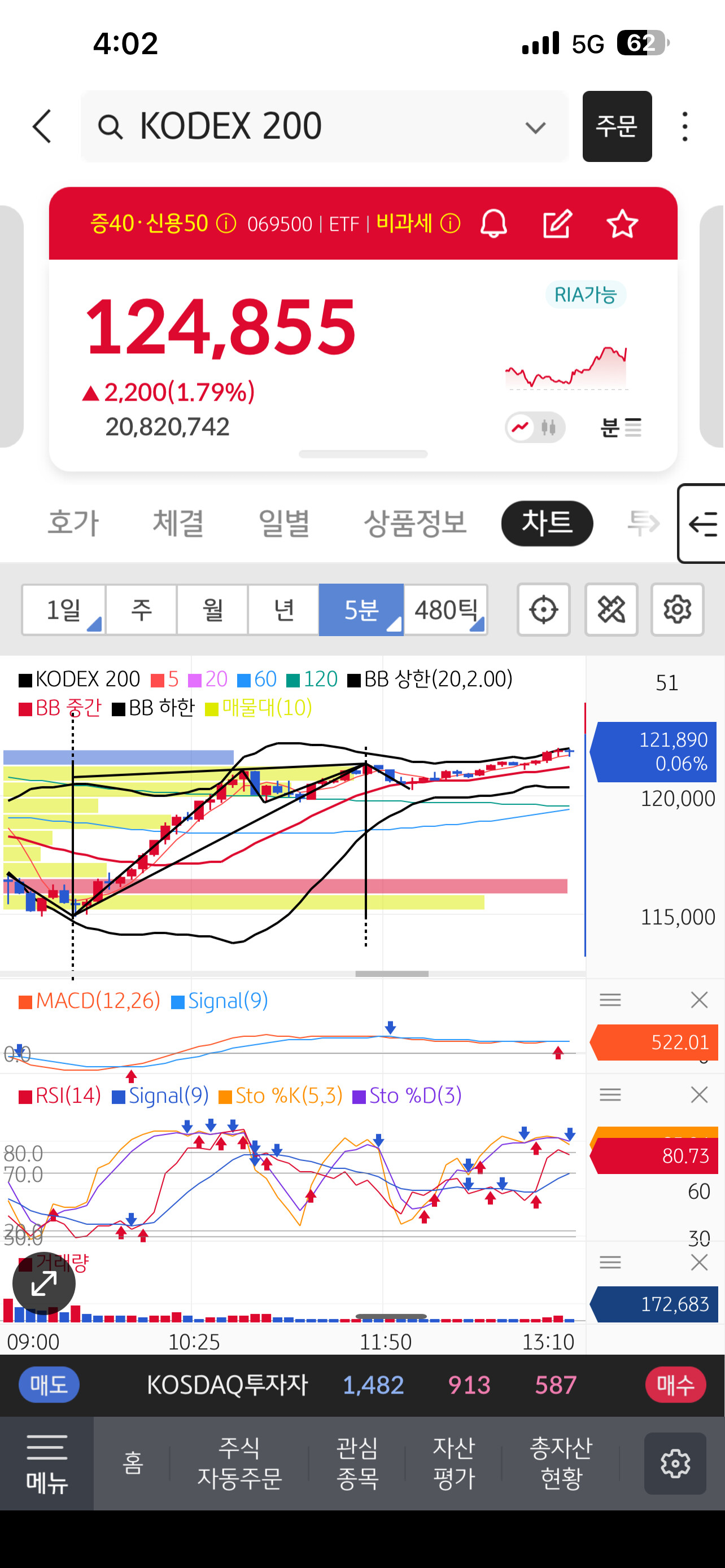Toggle the 5 moving average legend
Viewport: 725px width, 1568px height.
point(165,678)
